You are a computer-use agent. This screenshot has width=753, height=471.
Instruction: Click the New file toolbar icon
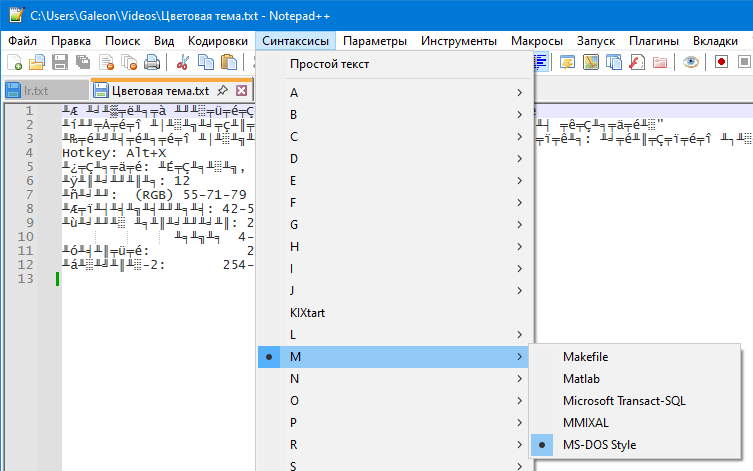(x=15, y=62)
